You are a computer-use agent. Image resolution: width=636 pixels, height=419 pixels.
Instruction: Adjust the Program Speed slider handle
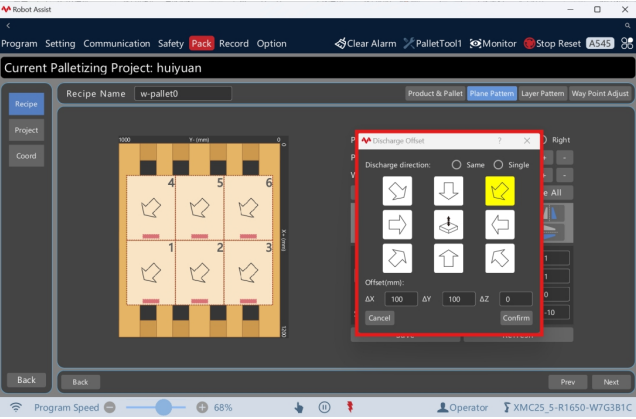[163, 407]
